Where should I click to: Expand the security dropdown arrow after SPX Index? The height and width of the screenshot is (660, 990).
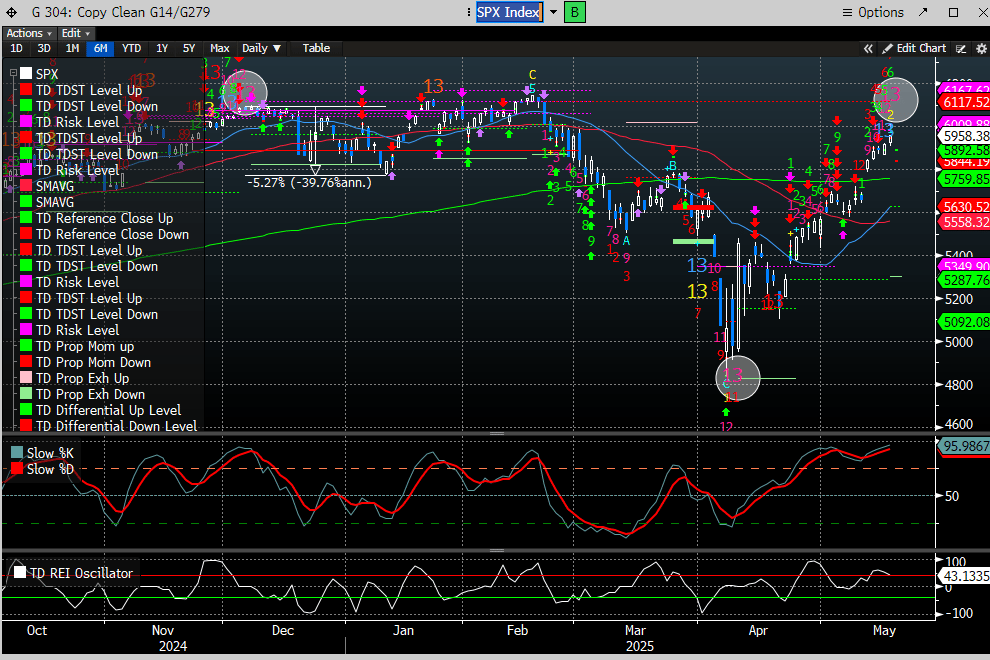coord(554,12)
